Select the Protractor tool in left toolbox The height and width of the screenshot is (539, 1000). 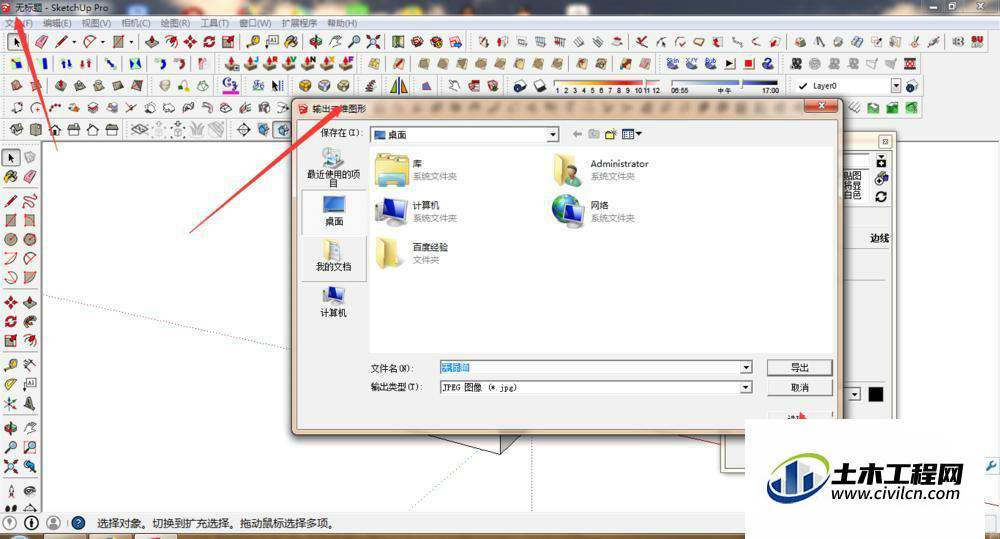tap(11, 384)
